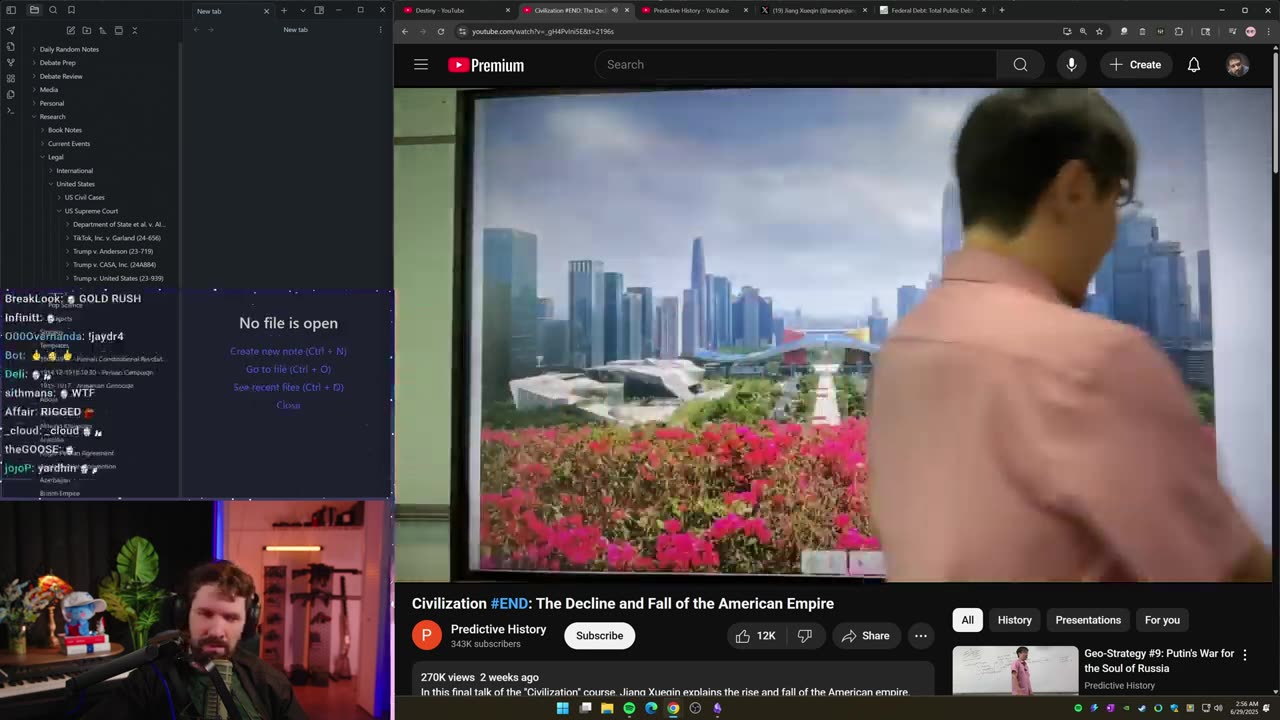Viewport: 1280px width, 720px height.
Task: Open Spotify from the Windows taskbar
Action: pos(629,708)
